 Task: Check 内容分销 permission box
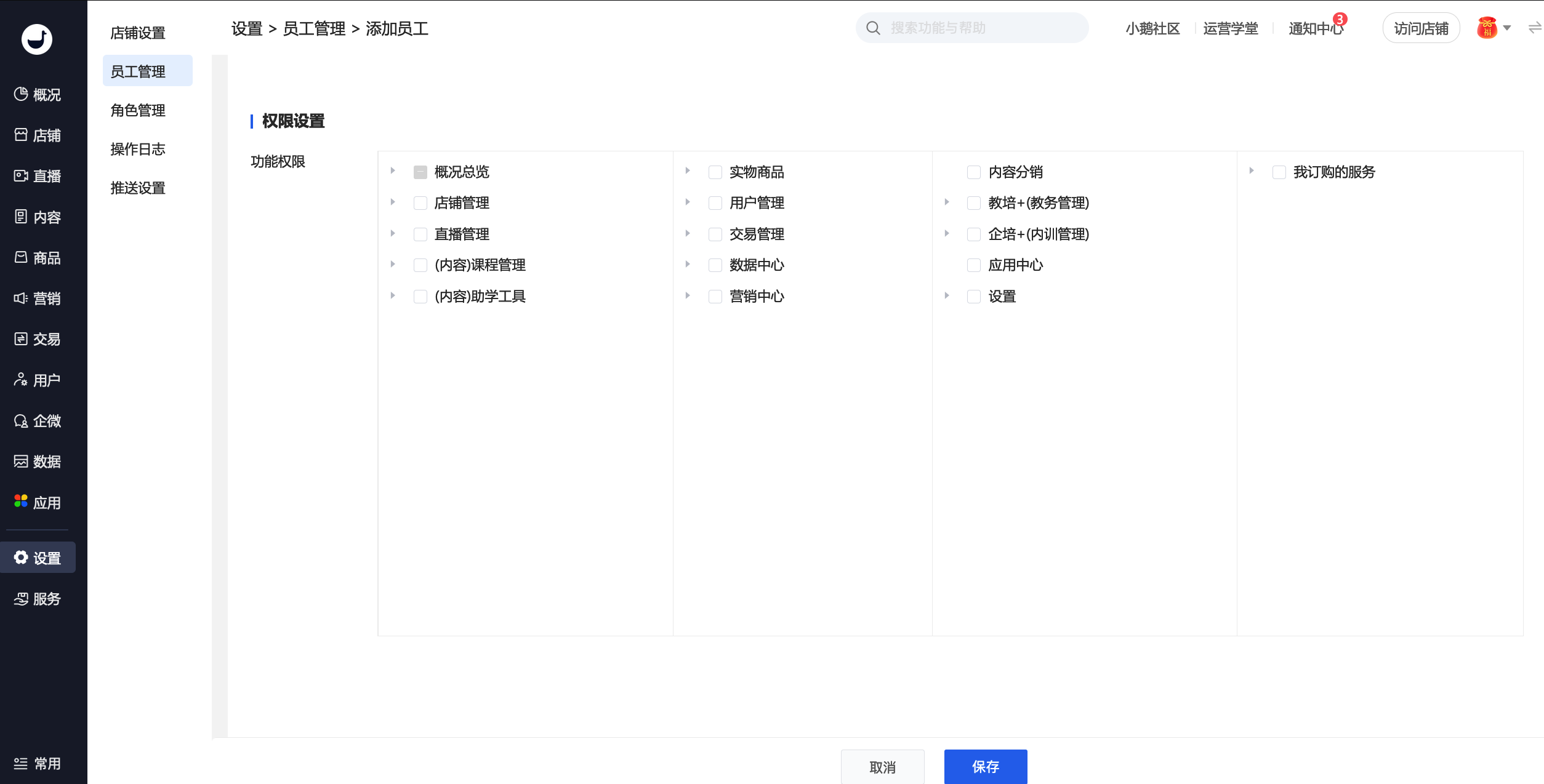(974, 172)
